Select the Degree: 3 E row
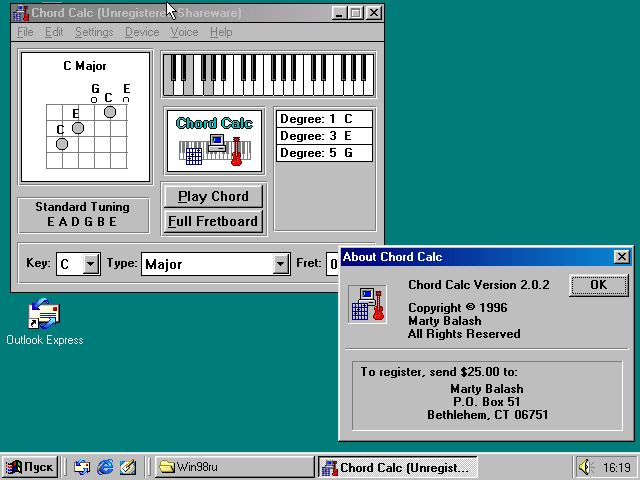 coord(324,136)
